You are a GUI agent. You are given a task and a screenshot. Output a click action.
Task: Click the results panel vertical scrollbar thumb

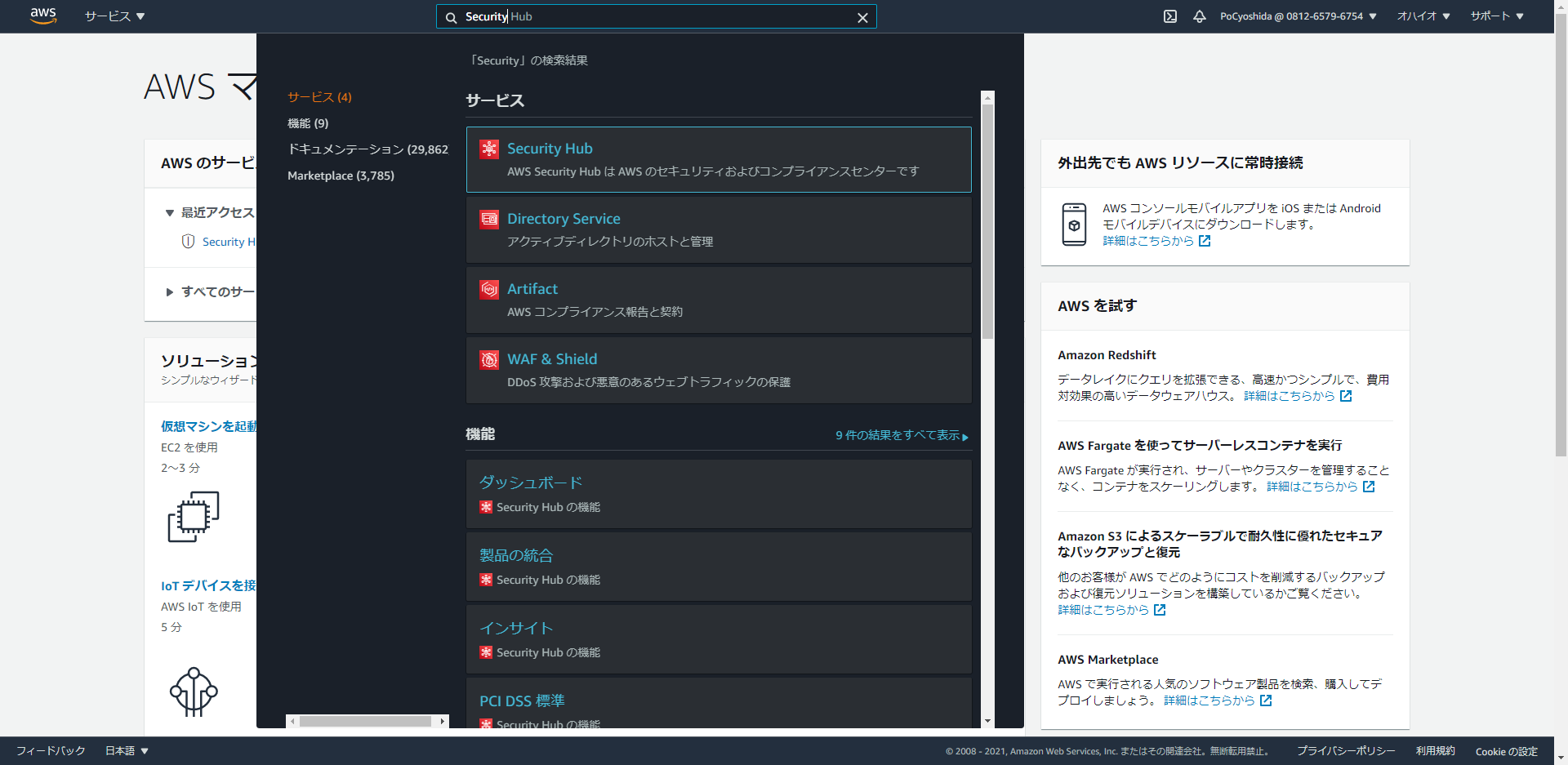point(988,221)
